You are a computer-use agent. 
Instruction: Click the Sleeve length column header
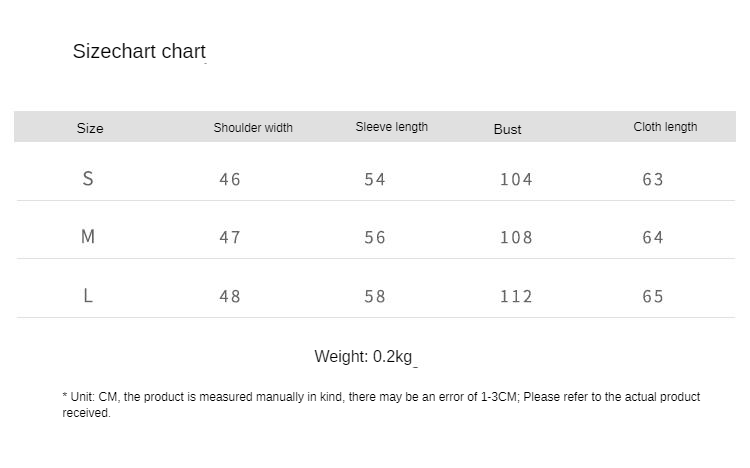point(392,127)
